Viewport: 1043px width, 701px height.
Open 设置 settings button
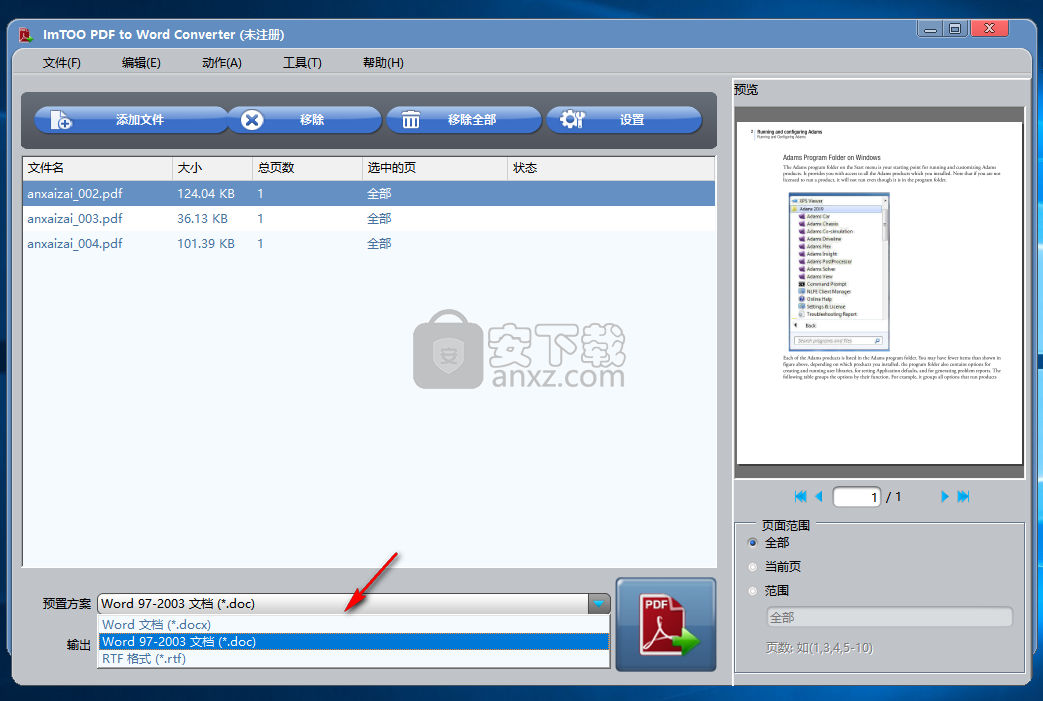click(624, 120)
